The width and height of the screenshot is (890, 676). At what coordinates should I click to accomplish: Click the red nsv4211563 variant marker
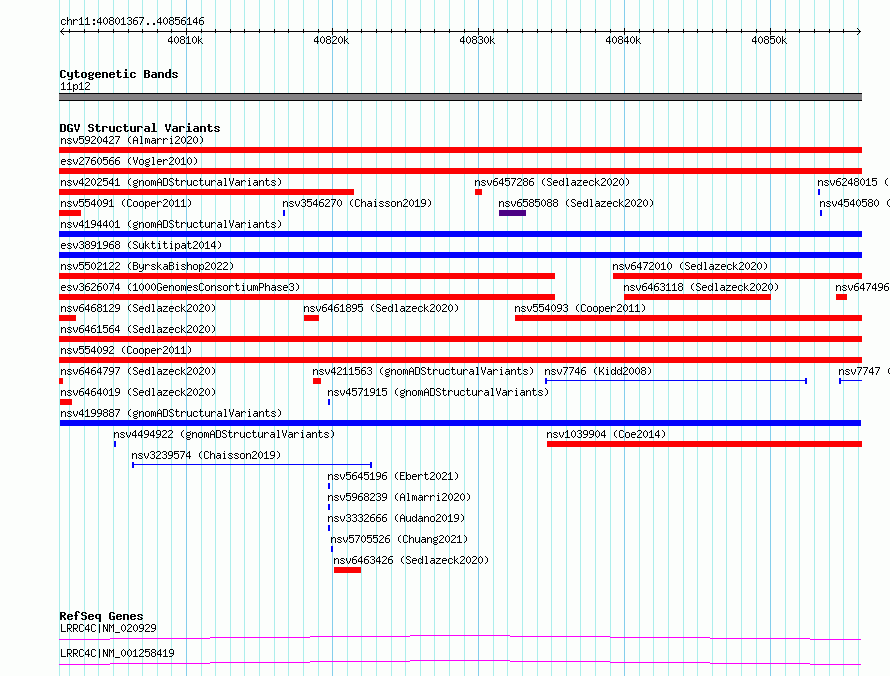317,381
